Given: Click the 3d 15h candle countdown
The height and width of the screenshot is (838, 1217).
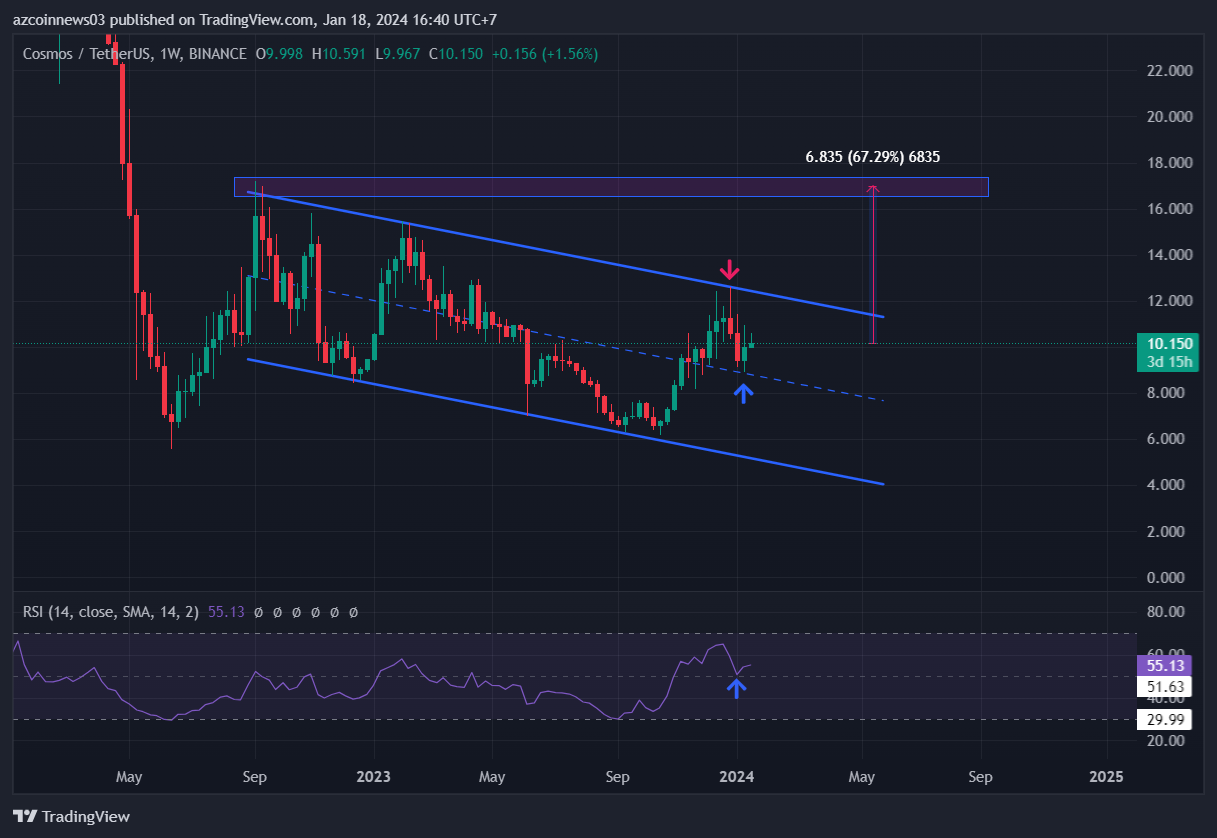Looking at the screenshot, I should tap(1167, 361).
